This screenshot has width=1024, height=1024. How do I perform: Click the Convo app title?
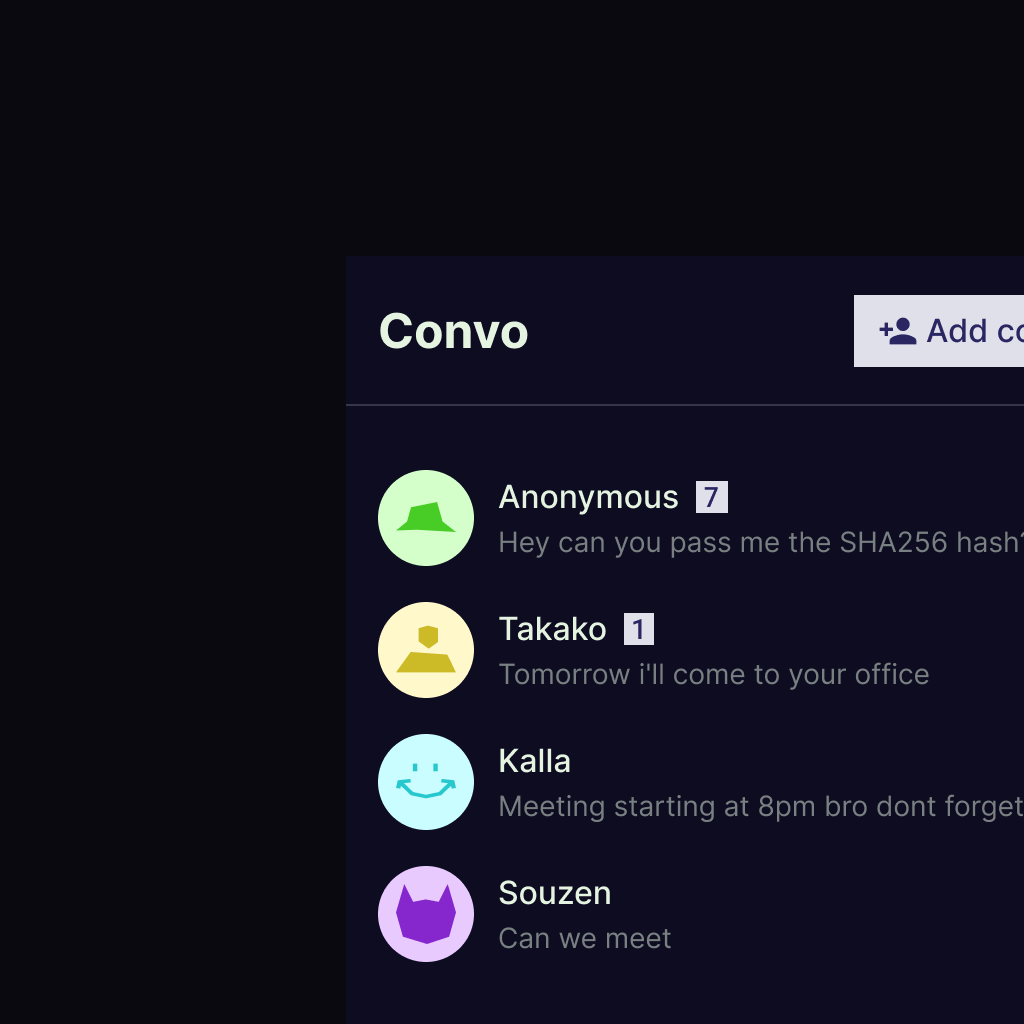(453, 331)
